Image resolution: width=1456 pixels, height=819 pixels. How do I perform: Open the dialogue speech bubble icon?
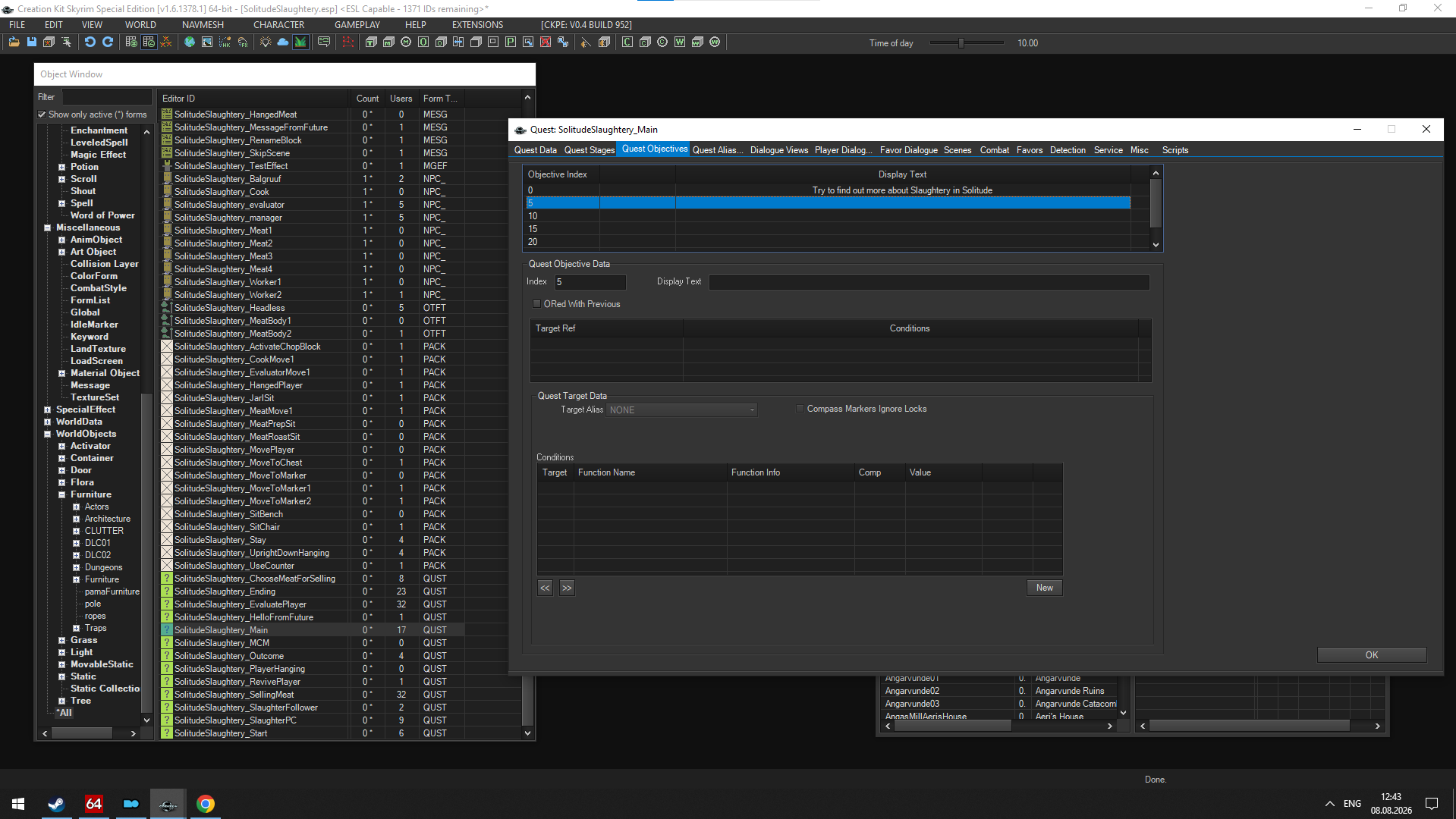[x=324, y=42]
